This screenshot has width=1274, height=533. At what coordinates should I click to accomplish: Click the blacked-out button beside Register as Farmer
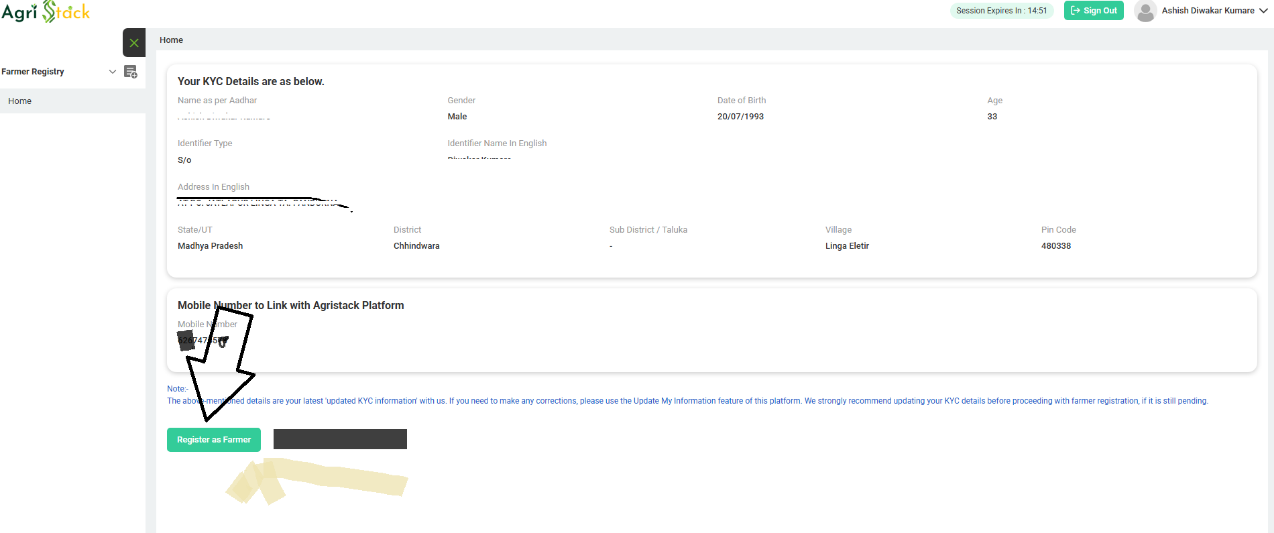(340, 439)
